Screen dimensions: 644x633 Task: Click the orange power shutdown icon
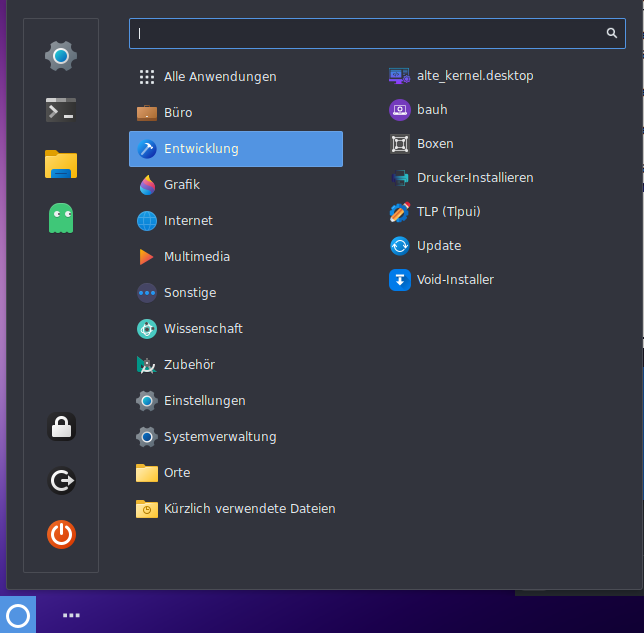tap(61, 535)
